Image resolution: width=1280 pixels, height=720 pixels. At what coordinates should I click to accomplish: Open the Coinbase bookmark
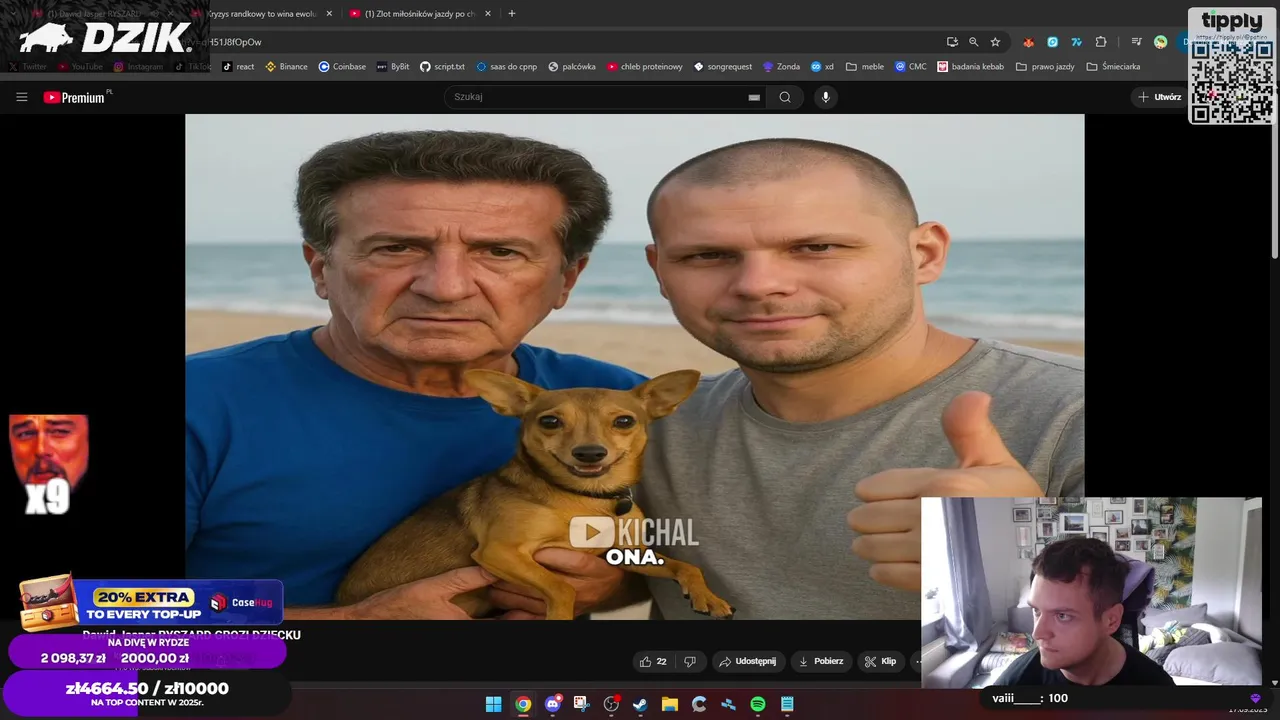point(342,67)
